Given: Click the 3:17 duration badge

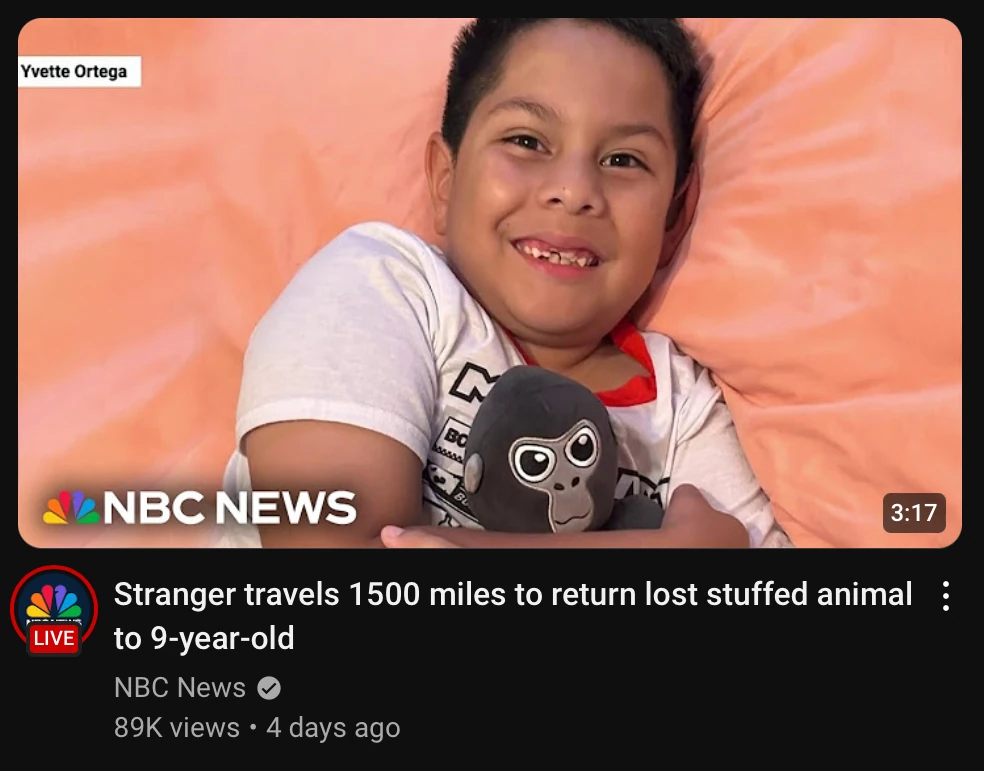Looking at the screenshot, I should [914, 513].
